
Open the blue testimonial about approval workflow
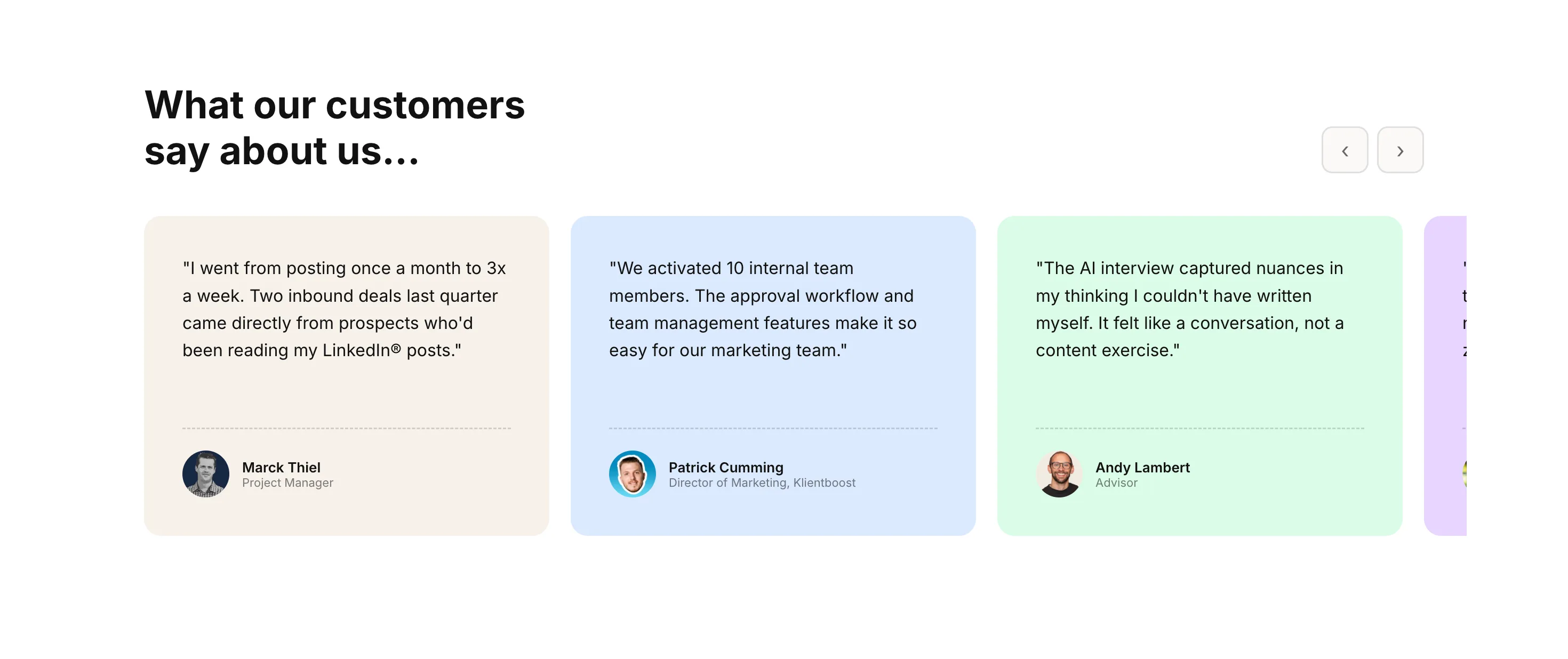tap(773, 375)
